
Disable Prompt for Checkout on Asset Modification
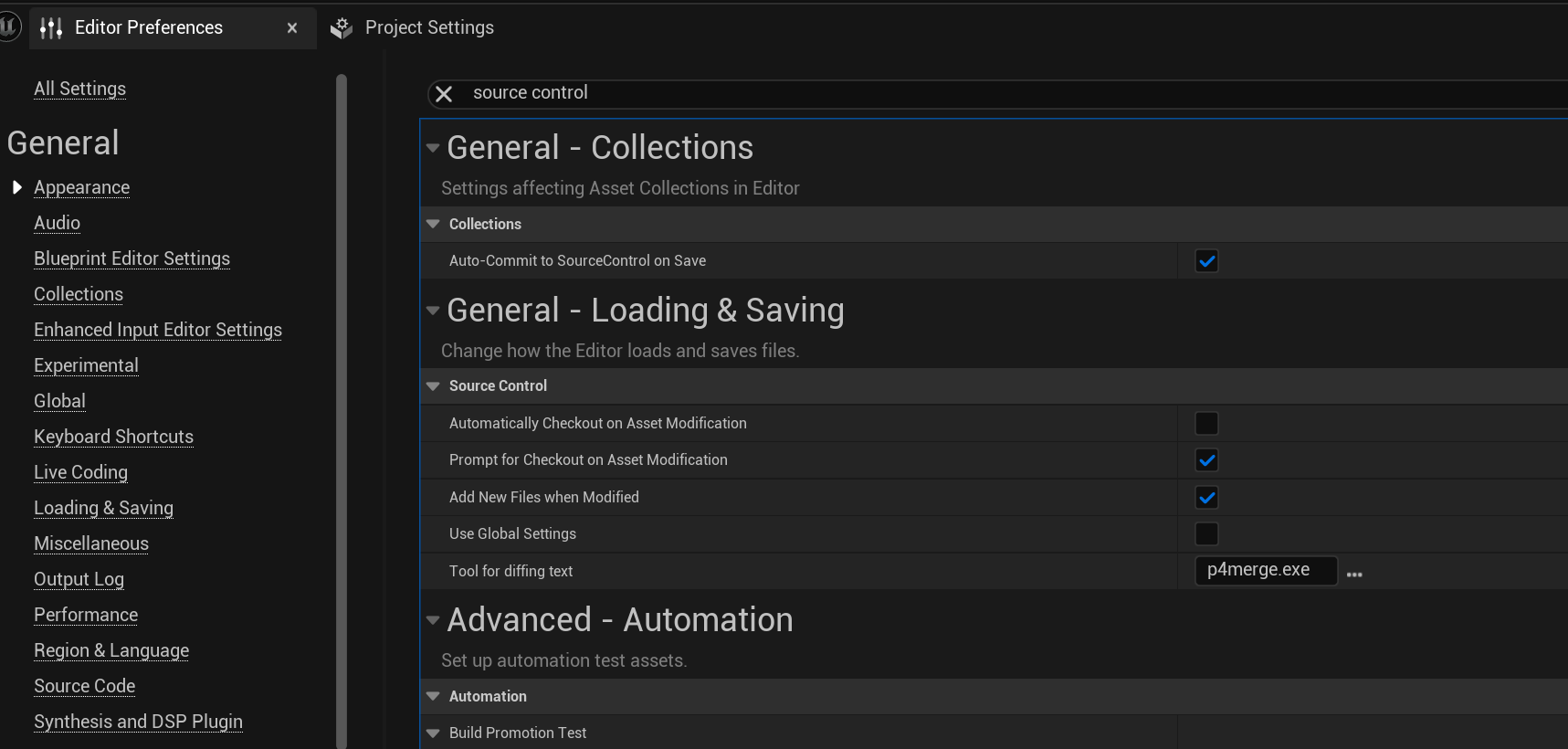point(1206,460)
